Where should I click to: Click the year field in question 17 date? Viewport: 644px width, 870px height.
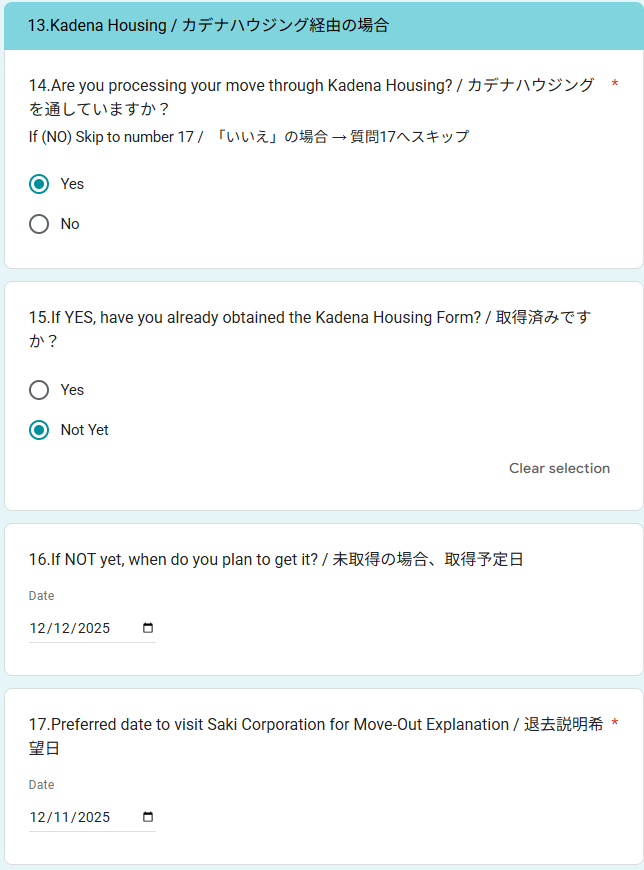pyautogui.click(x=94, y=817)
